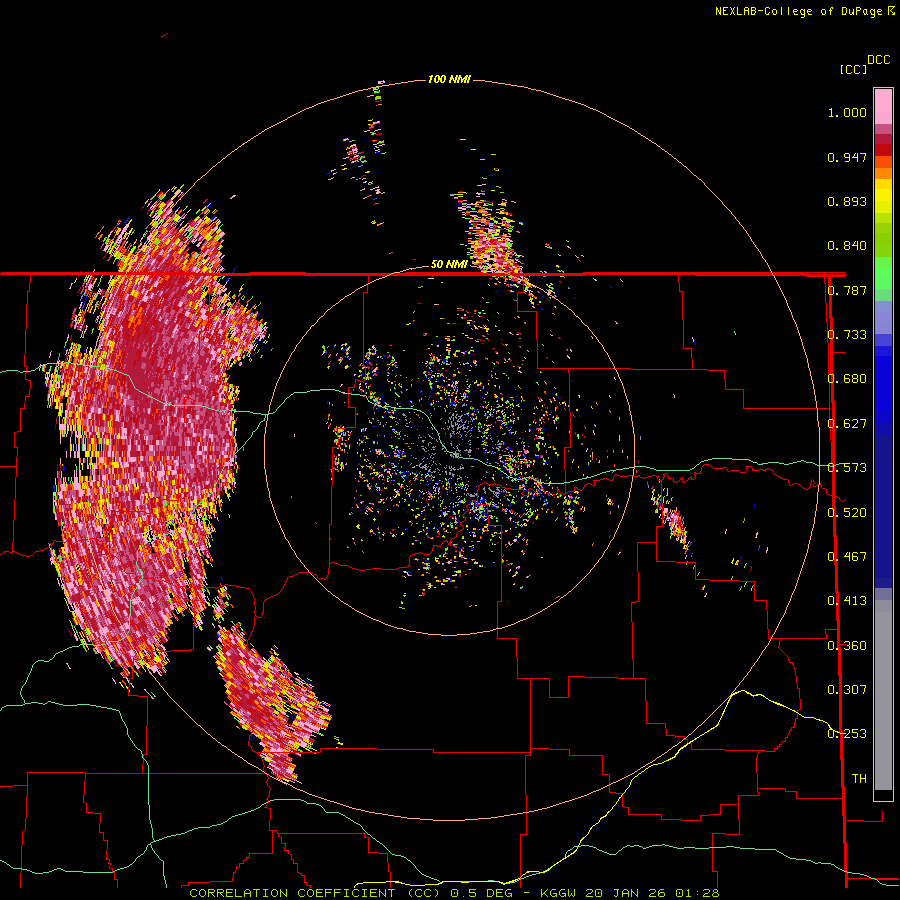
Task: Click the [CC] units label
Action: coord(853,69)
